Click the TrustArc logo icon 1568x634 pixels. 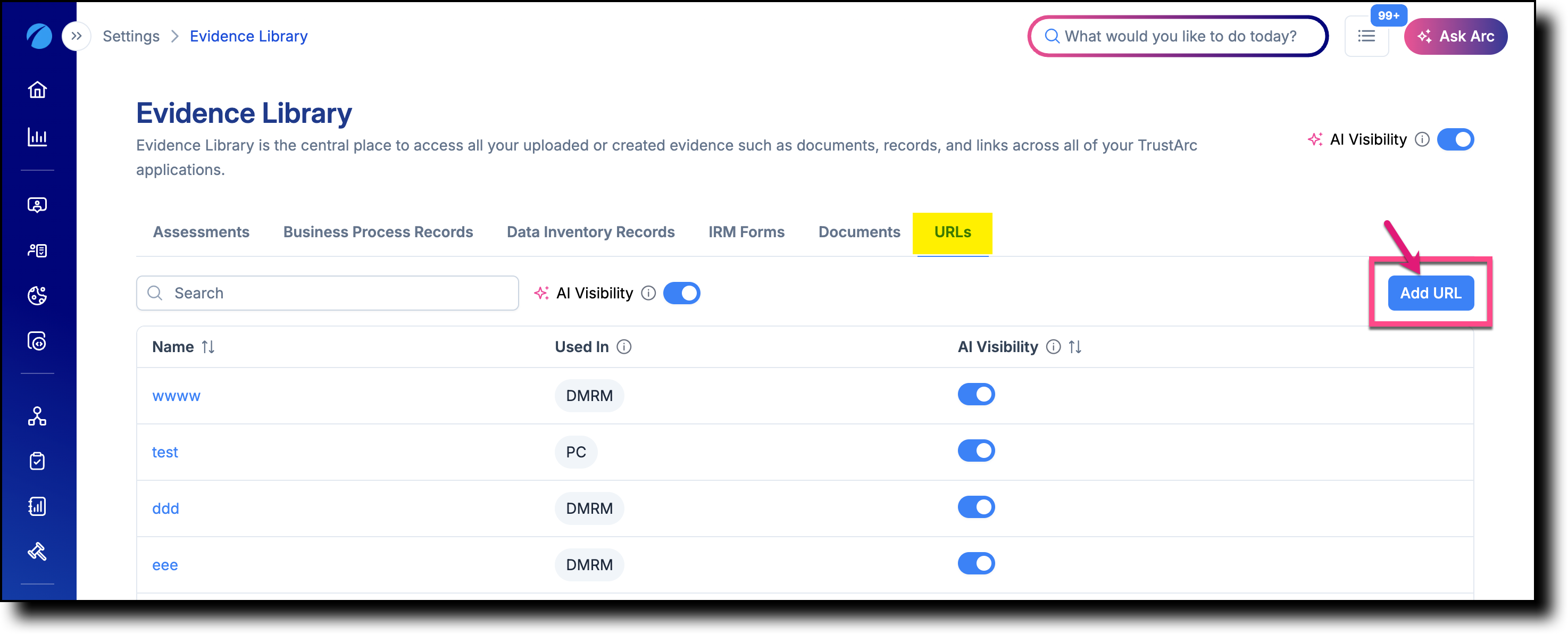point(39,37)
